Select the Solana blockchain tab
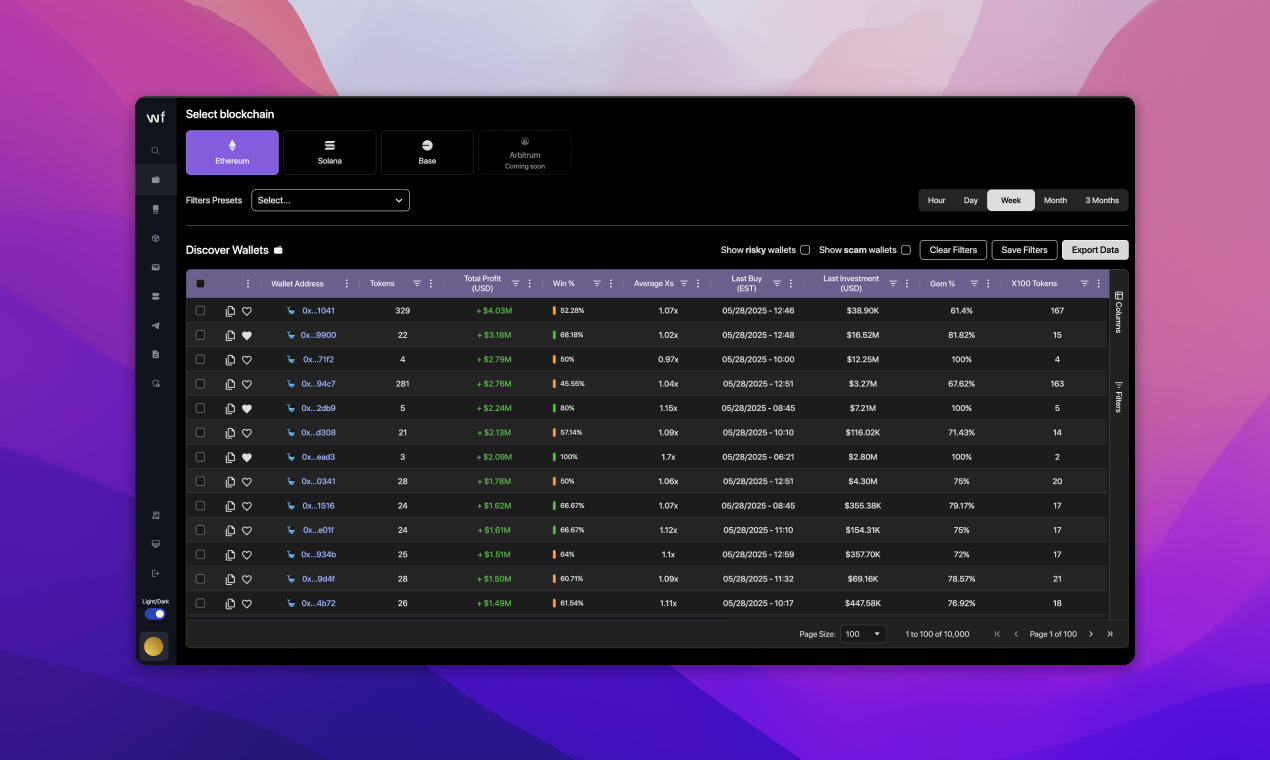The image size is (1270, 760). (x=330, y=152)
